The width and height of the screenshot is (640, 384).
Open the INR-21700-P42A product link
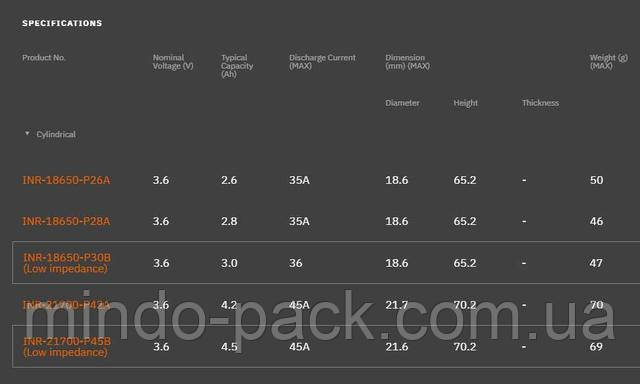tap(66, 304)
